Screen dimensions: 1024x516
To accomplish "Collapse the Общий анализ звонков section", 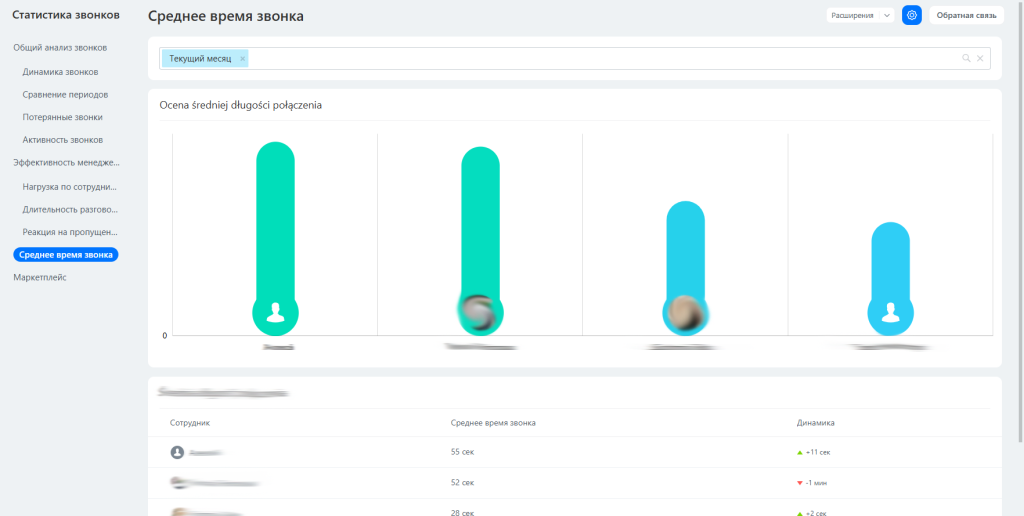I will pyautogui.click(x=60, y=47).
